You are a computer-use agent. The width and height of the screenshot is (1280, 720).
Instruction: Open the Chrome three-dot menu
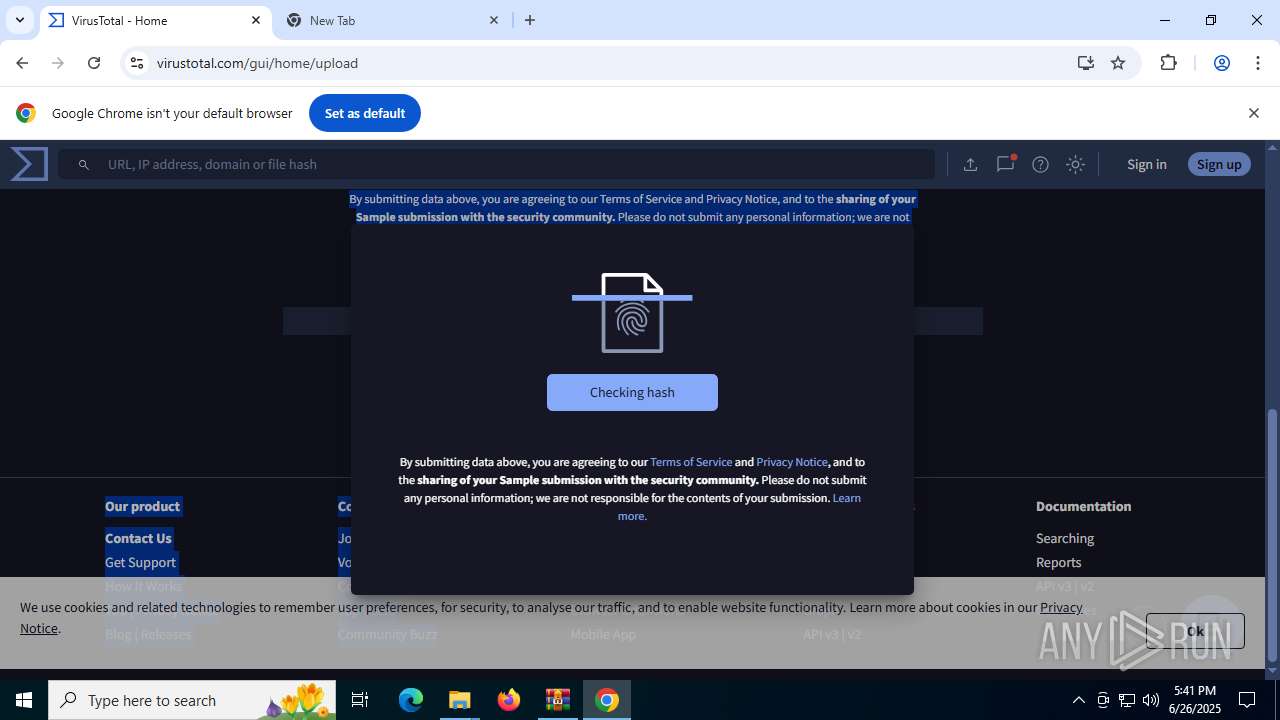(1258, 63)
